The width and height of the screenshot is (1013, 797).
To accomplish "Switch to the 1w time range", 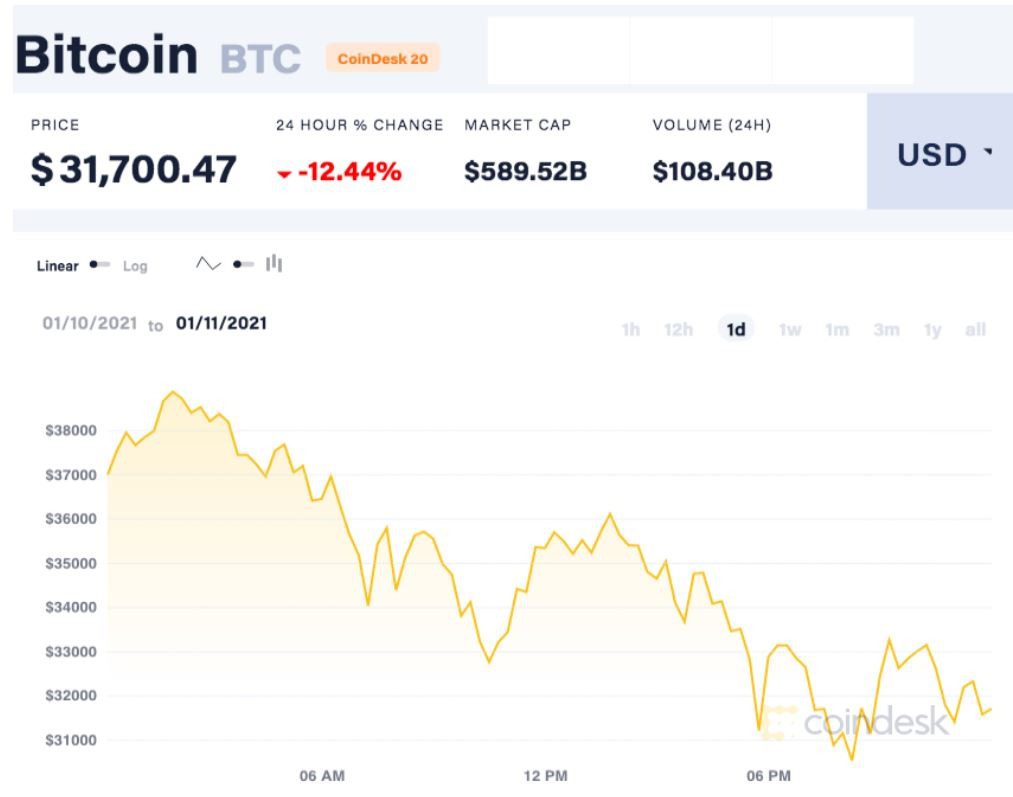I will click(790, 330).
